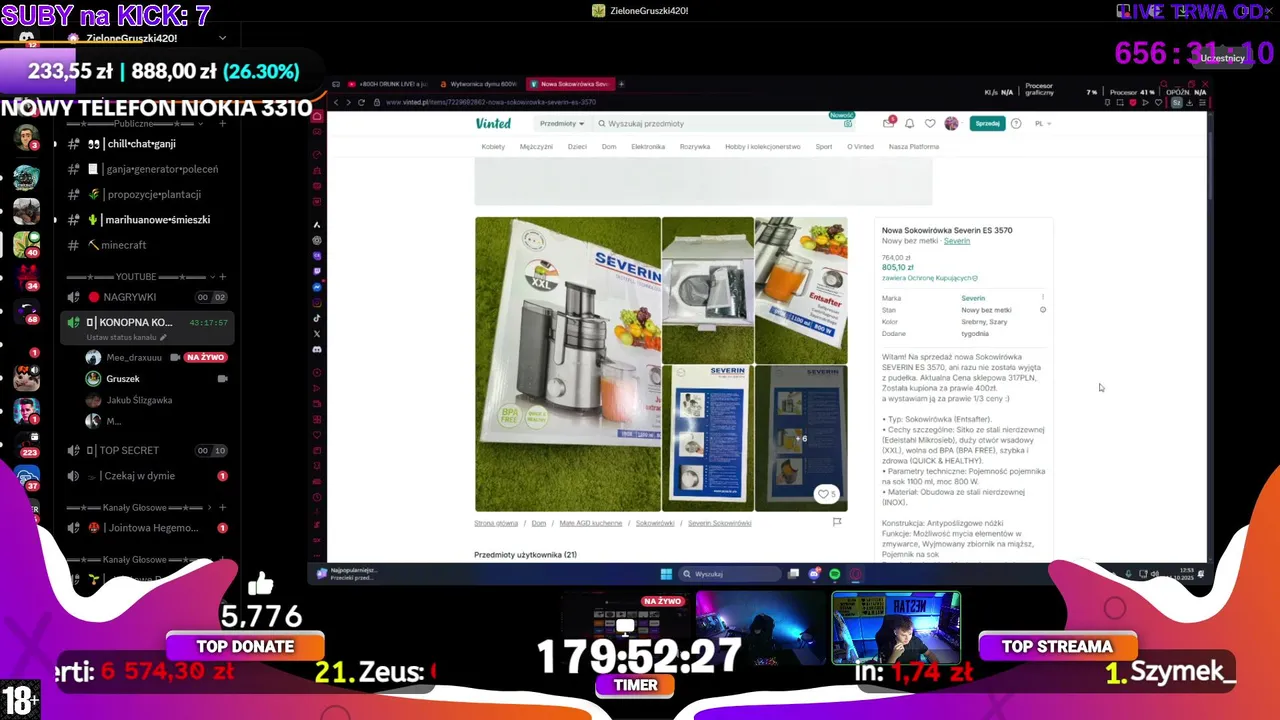The height and width of the screenshot is (720, 1280).
Task: Open the Vinted profile avatar menu
Action: pos(951,123)
